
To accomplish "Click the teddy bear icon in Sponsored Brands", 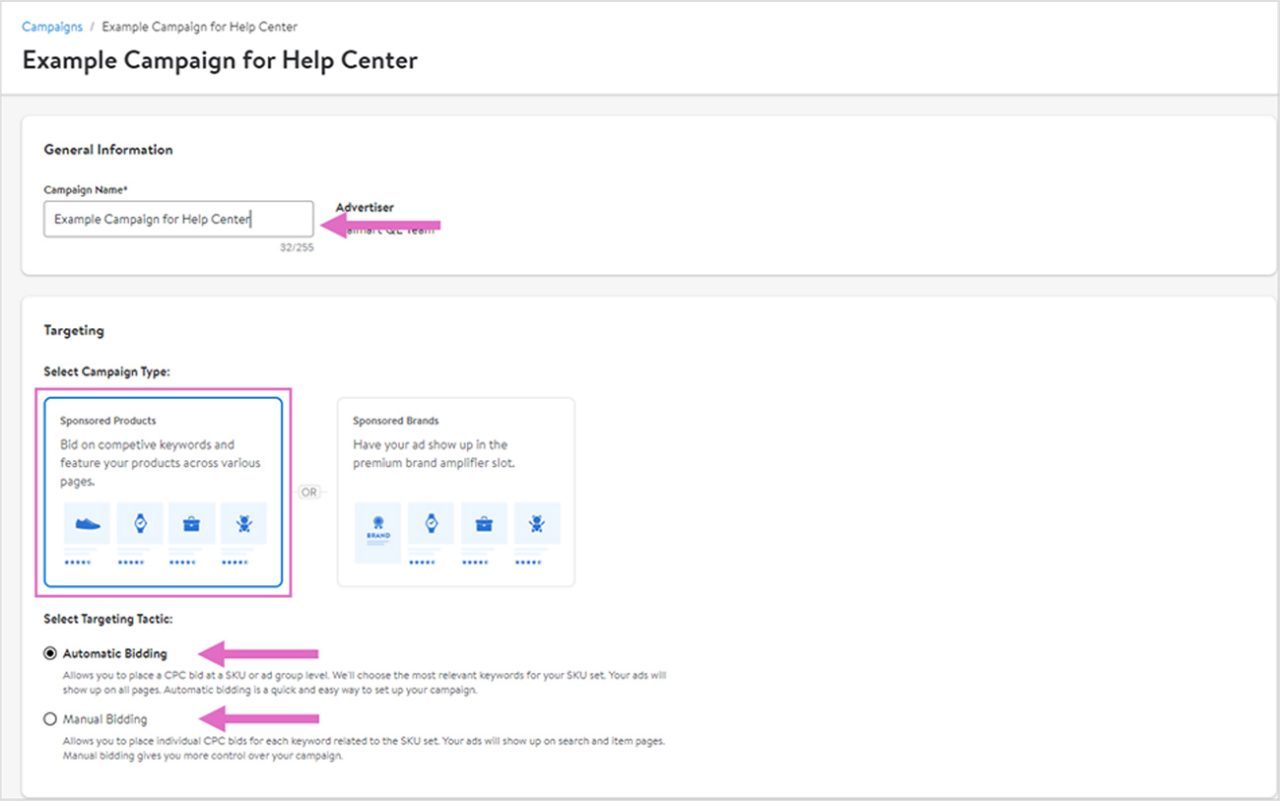I will [537, 522].
